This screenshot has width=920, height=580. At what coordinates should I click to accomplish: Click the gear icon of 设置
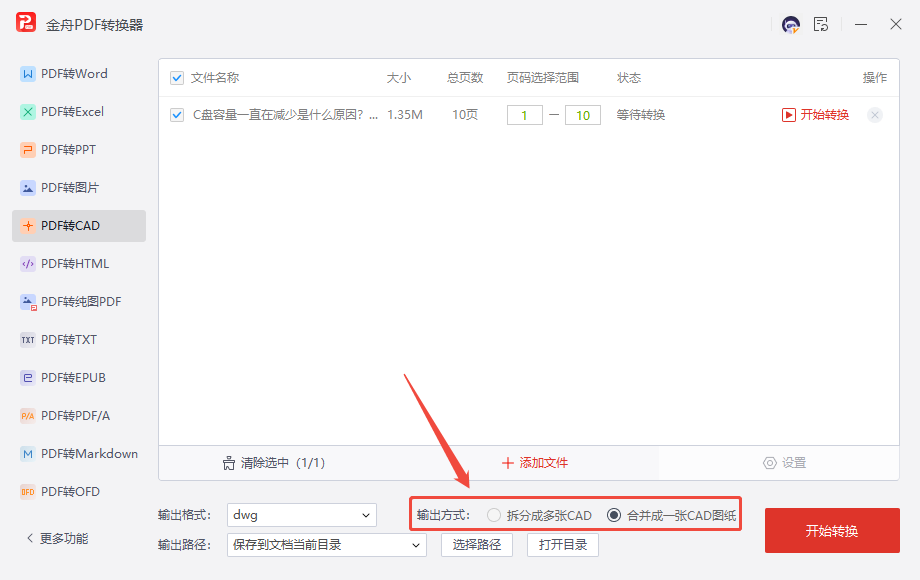769,463
